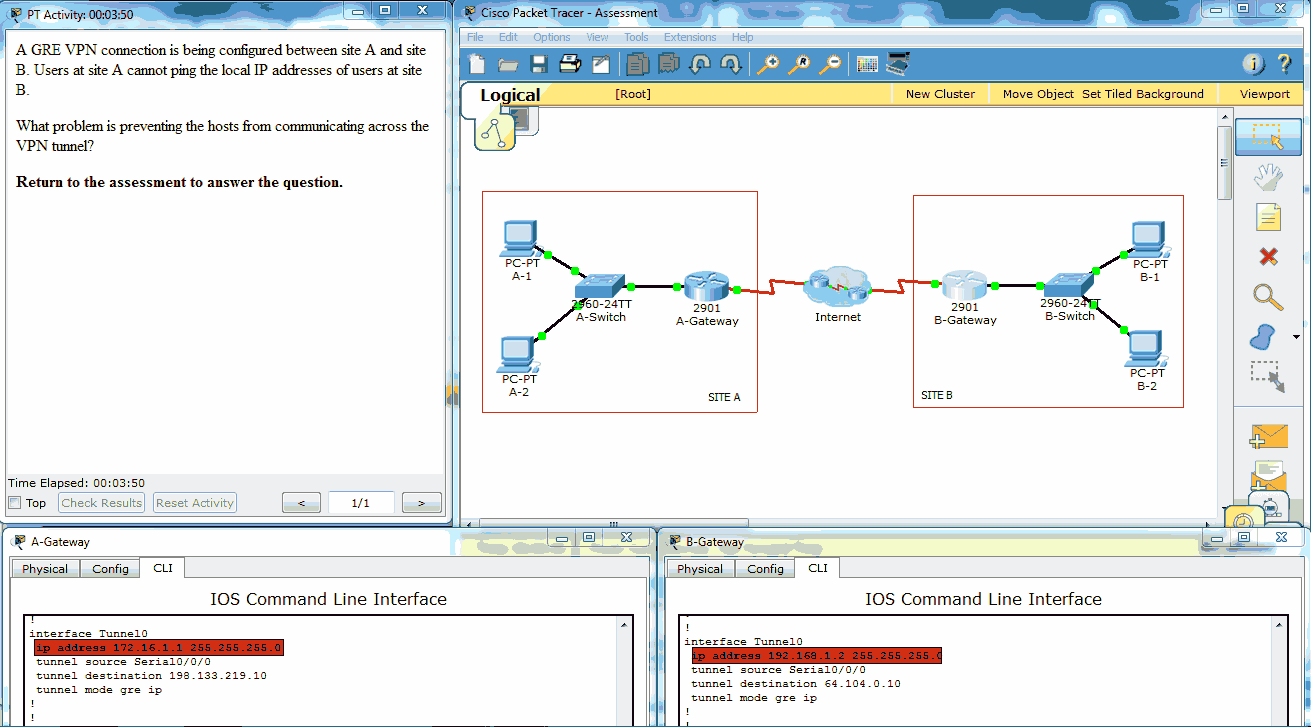1311x727 pixels.
Task: Open the custom devices dialog icon
Action: coord(898,64)
